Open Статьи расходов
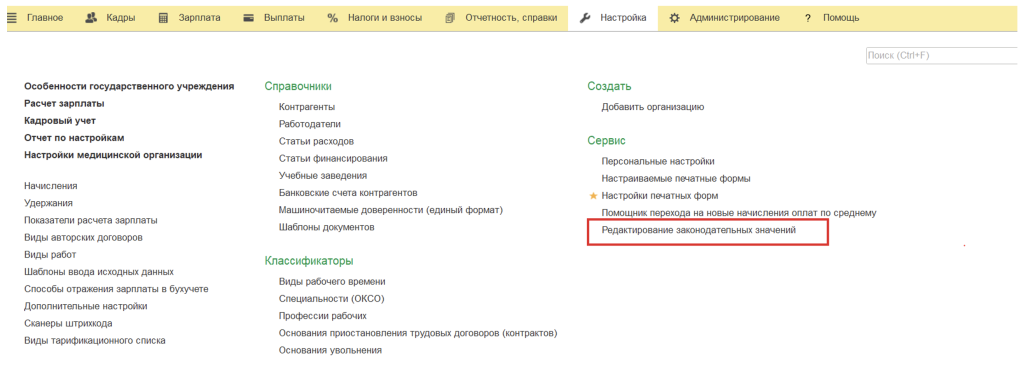 (x=316, y=141)
